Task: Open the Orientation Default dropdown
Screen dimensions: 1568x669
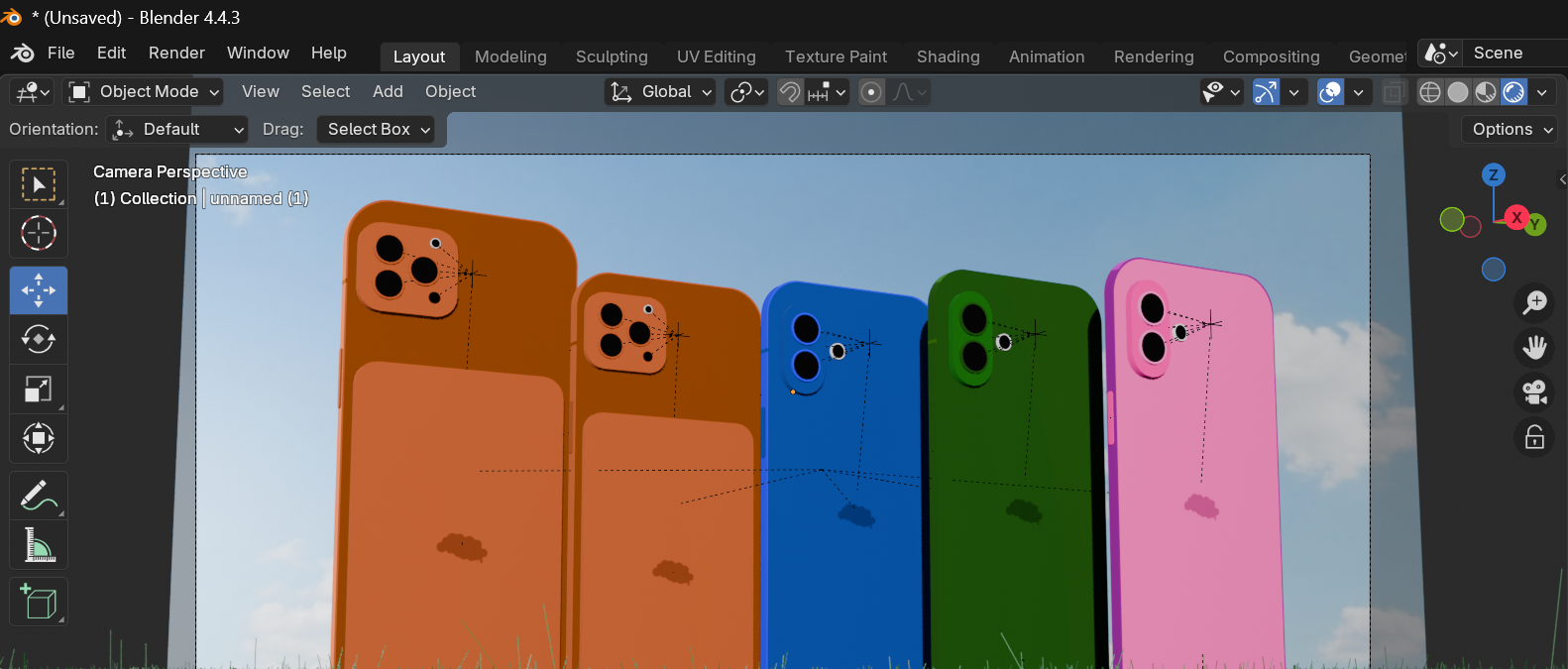Action: (177, 130)
